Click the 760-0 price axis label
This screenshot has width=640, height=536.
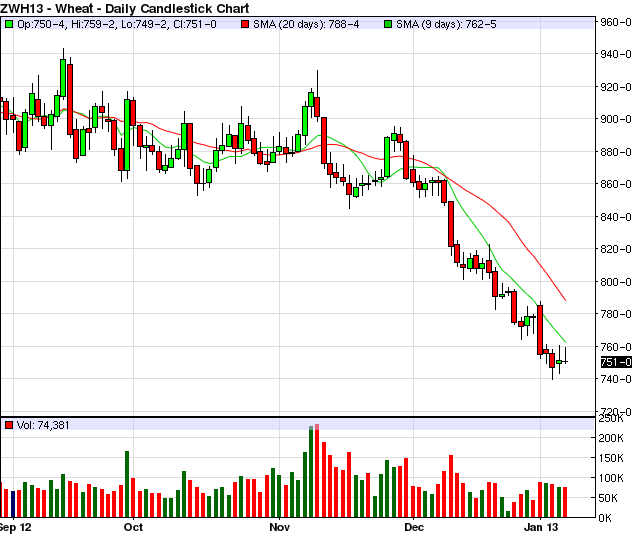point(616,347)
